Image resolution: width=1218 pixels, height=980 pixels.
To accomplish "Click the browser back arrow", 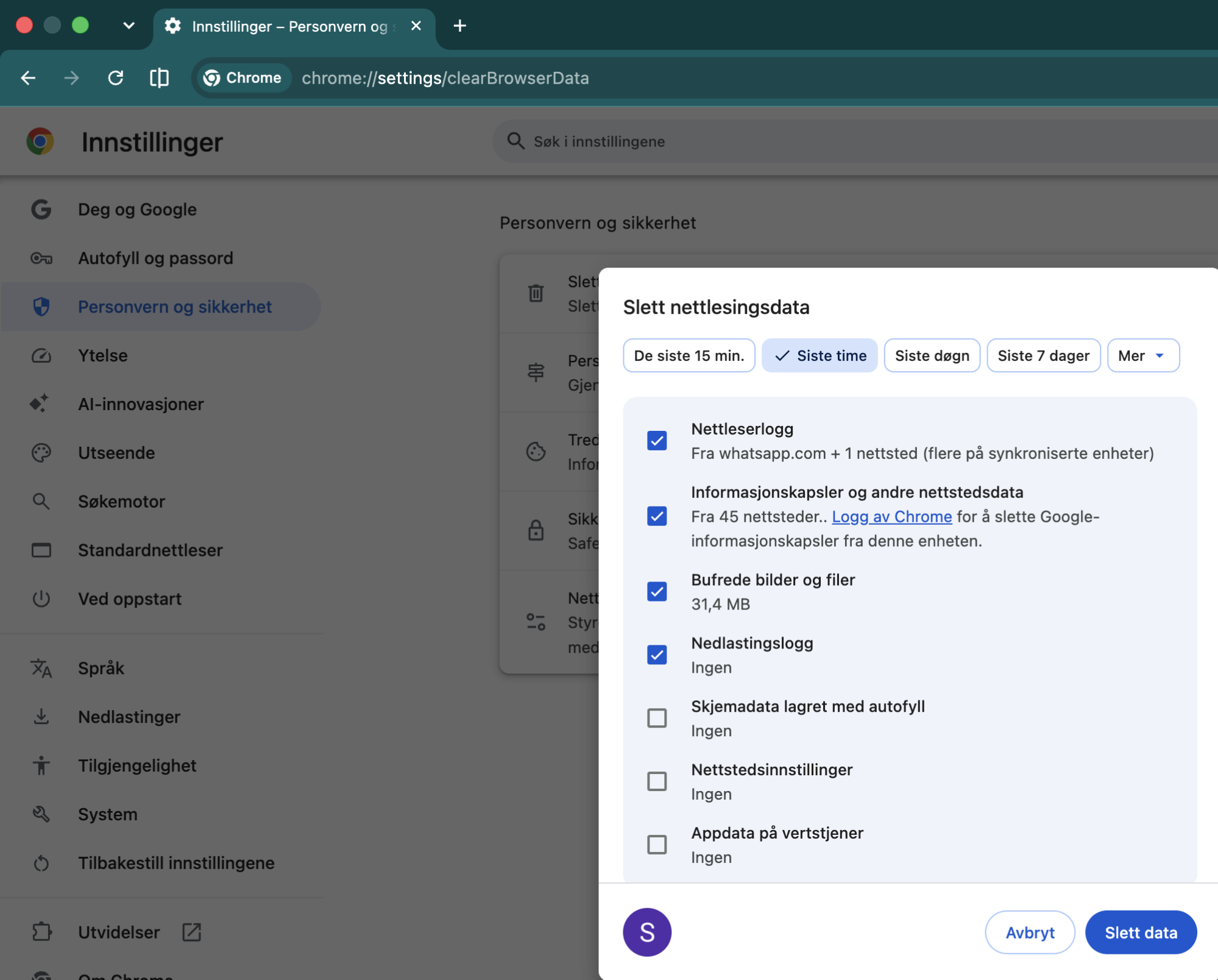I will pyautogui.click(x=28, y=78).
